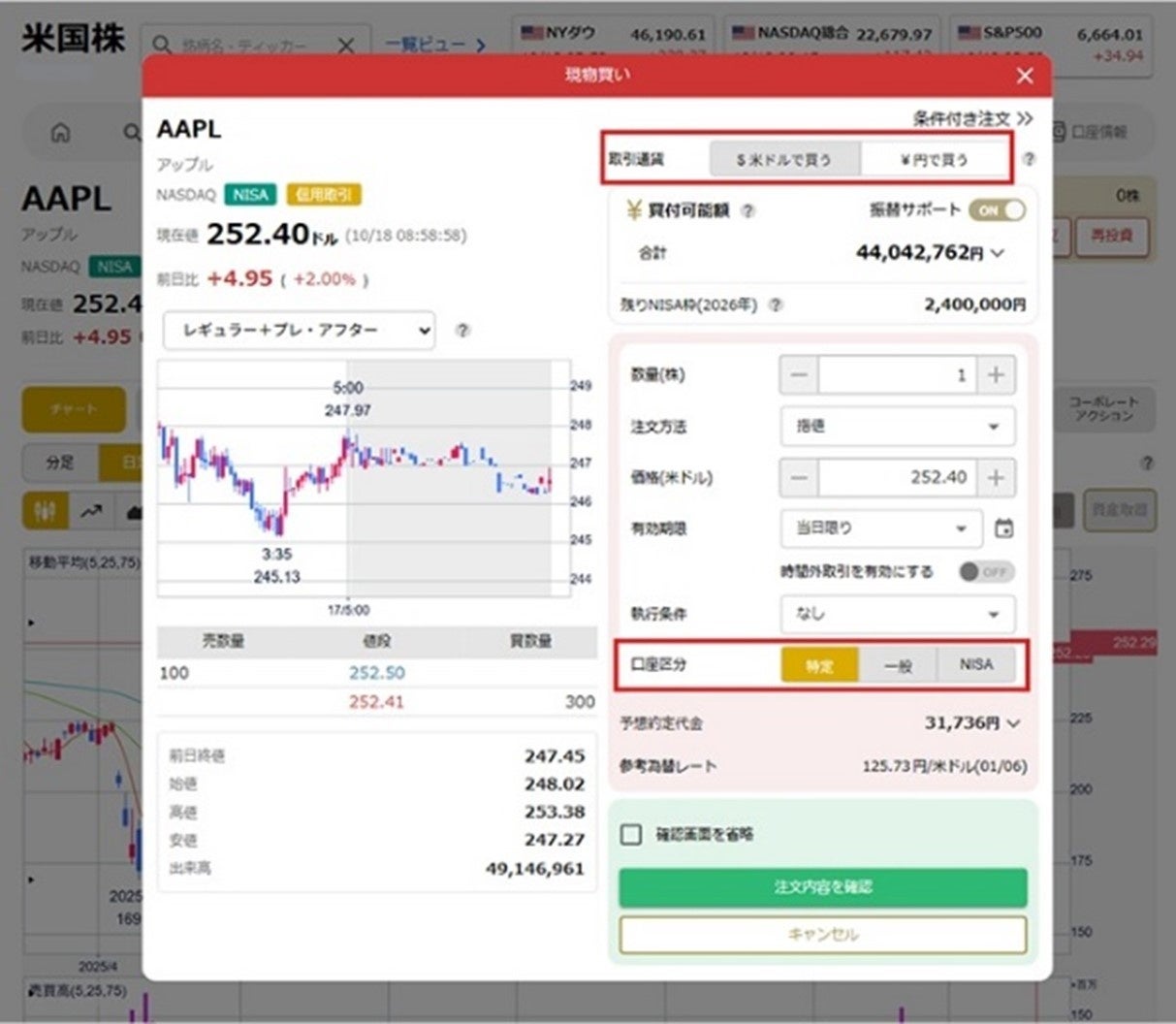Expand the 有効期限 dropdown showing 当日限り
This screenshot has width=1176, height=1024.
(x=880, y=528)
